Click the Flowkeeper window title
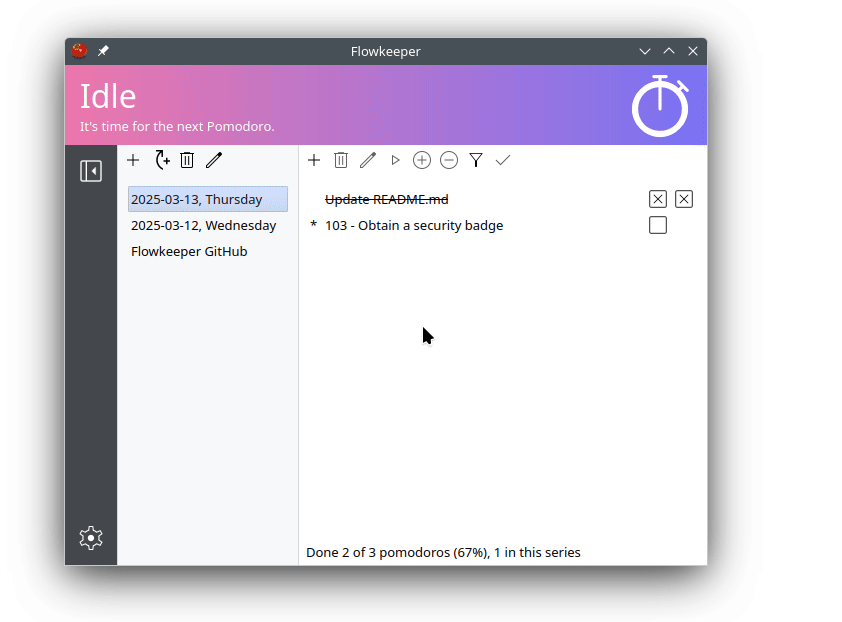The height and width of the screenshot is (622, 842). click(386, 52)
